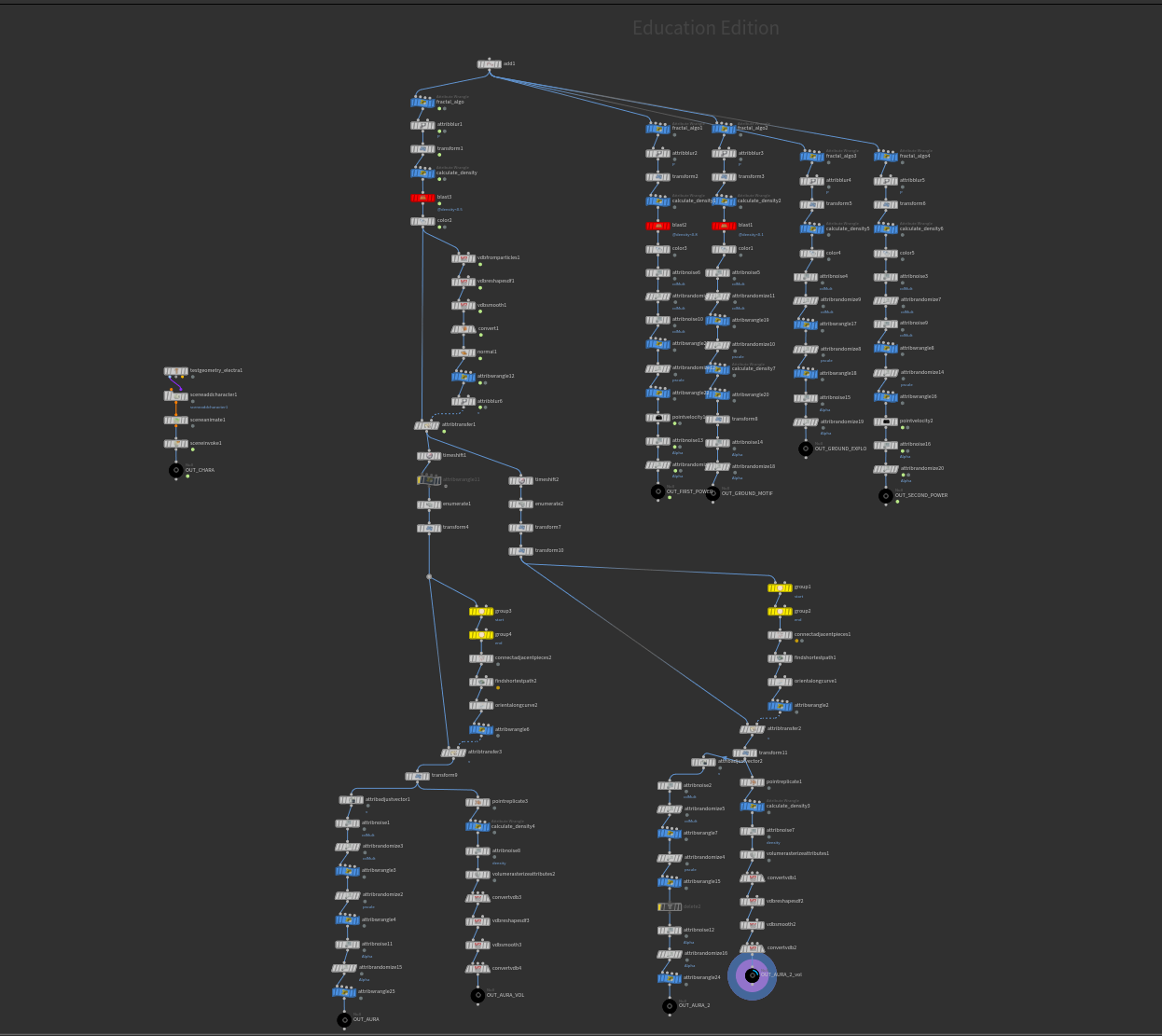Click the vdbreshapesdf1 node icon
This screenshot has height=1036, width=1162.
point(463,282)
